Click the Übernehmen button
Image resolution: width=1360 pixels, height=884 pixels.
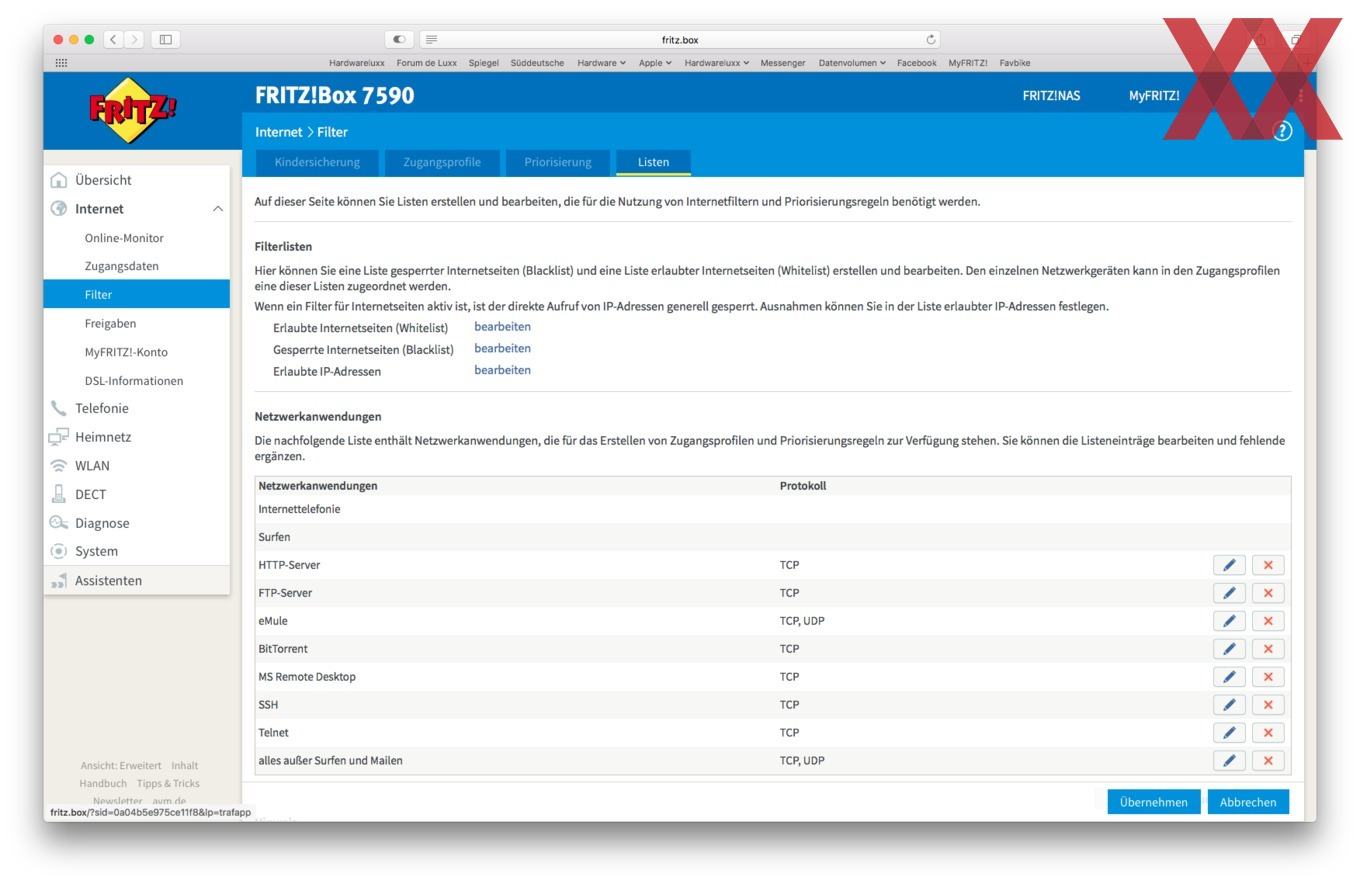click(x=1153, y=802)
